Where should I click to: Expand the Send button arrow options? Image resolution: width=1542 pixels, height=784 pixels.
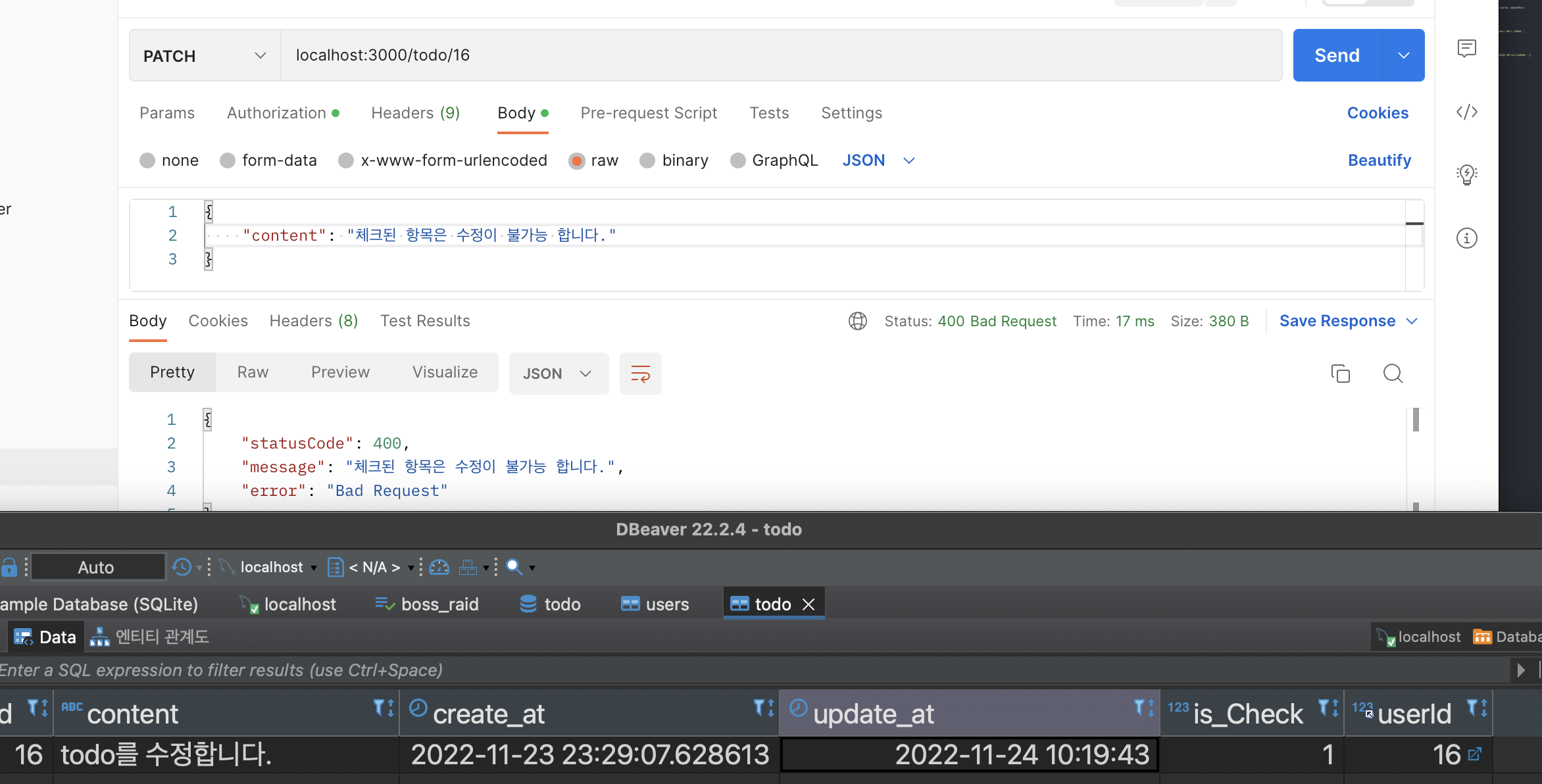1403,56
